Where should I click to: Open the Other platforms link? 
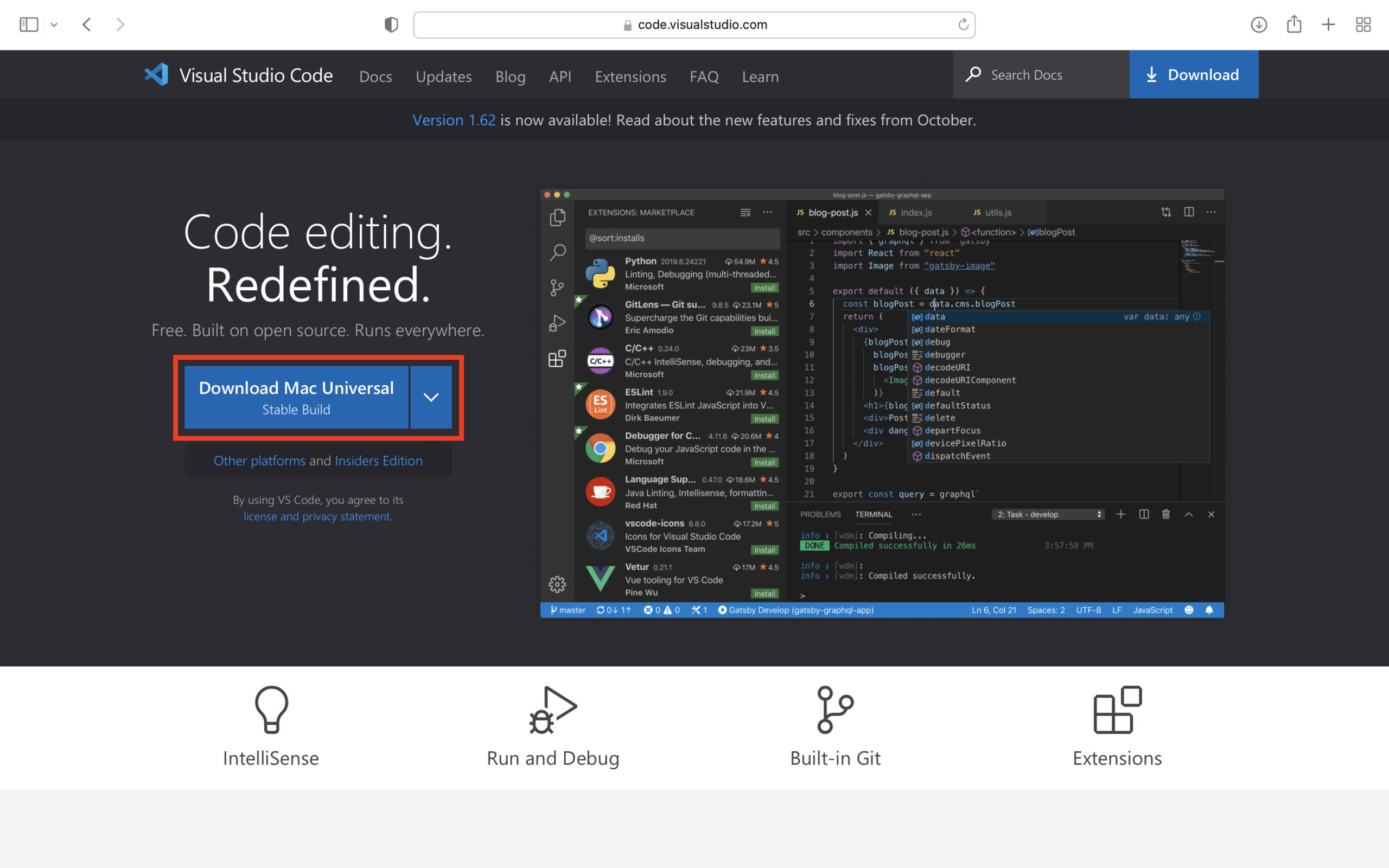click(259, 461)
